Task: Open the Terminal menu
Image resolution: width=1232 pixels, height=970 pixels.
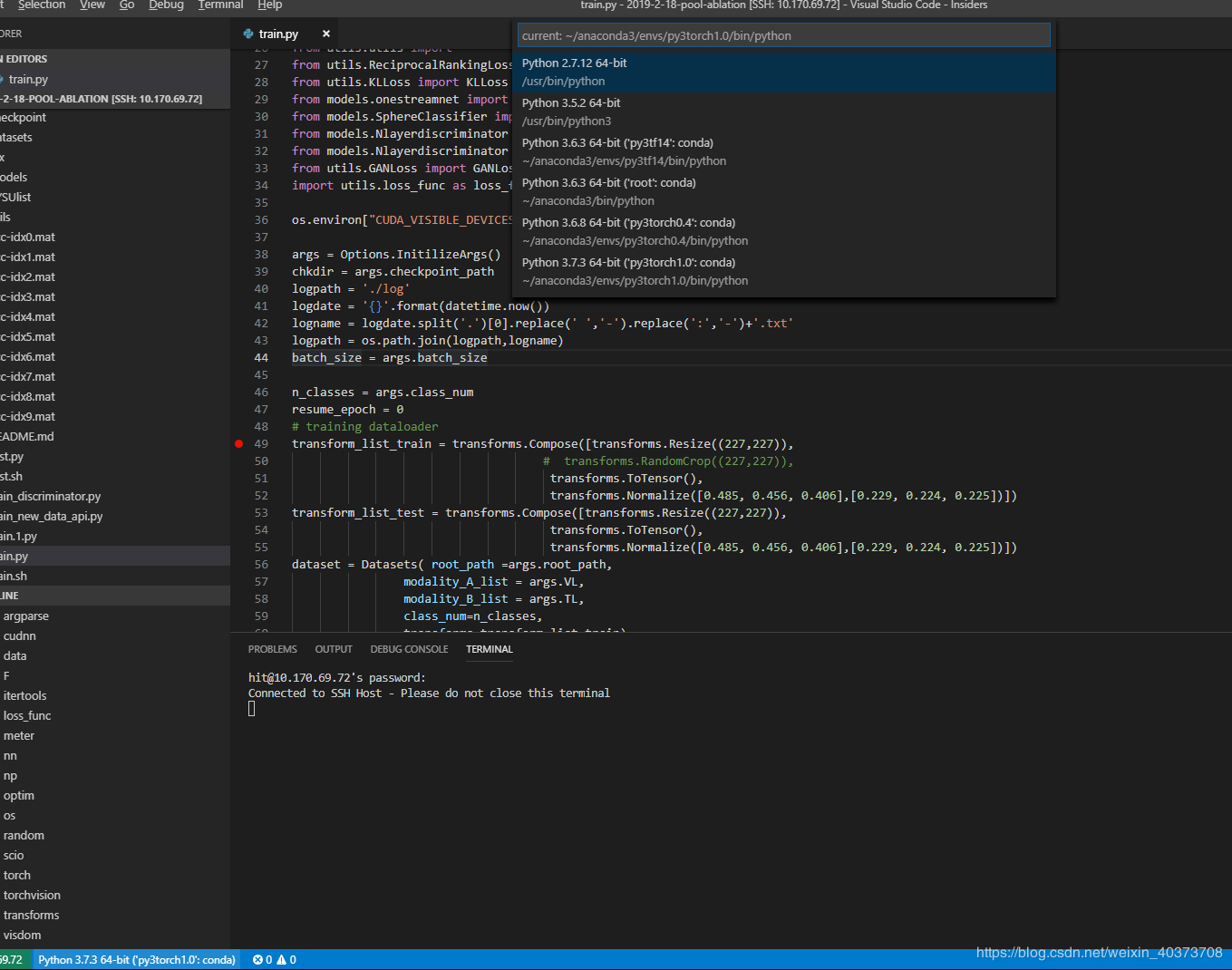Action: [220, 5]
